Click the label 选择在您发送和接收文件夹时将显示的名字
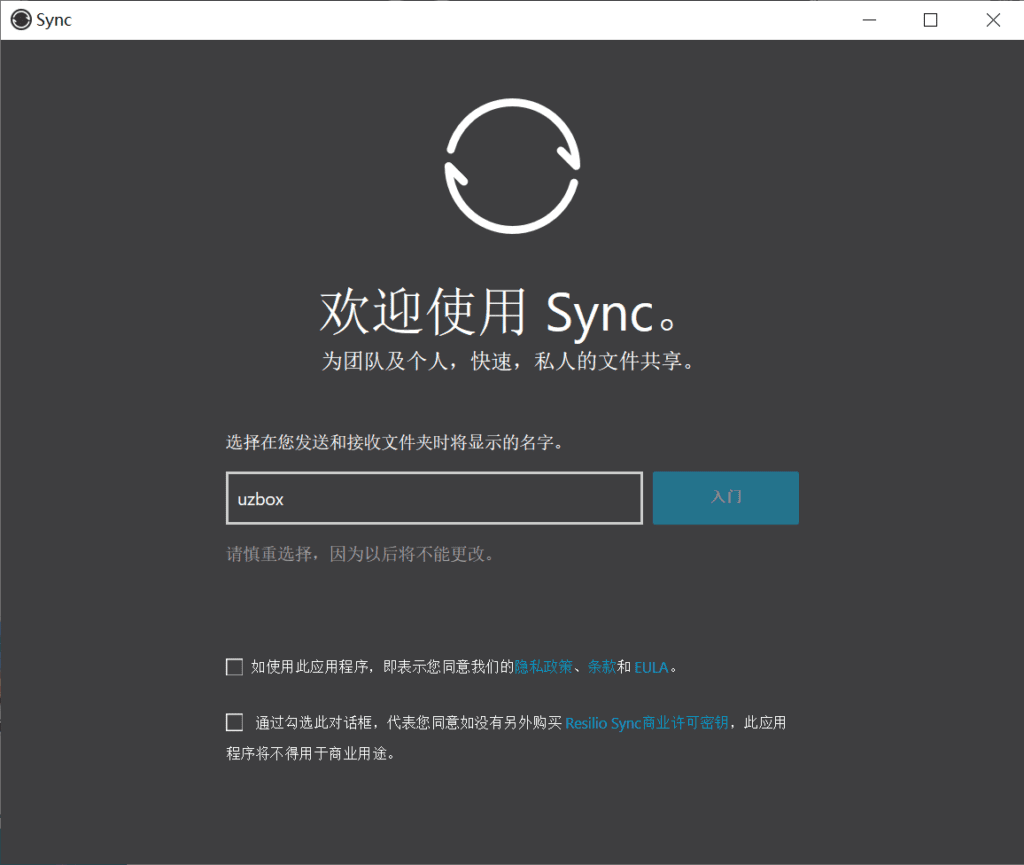1024x865 pixels. pos(394,440)
